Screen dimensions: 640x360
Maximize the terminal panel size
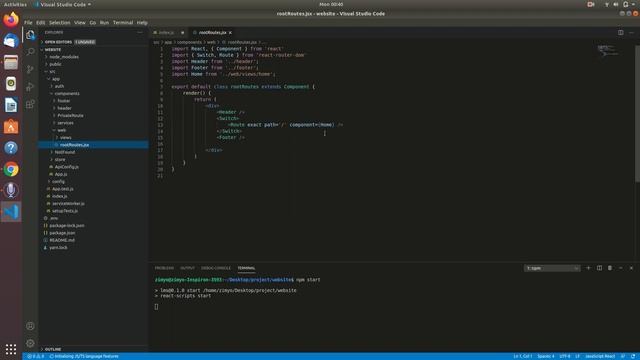tap(620, 268)
